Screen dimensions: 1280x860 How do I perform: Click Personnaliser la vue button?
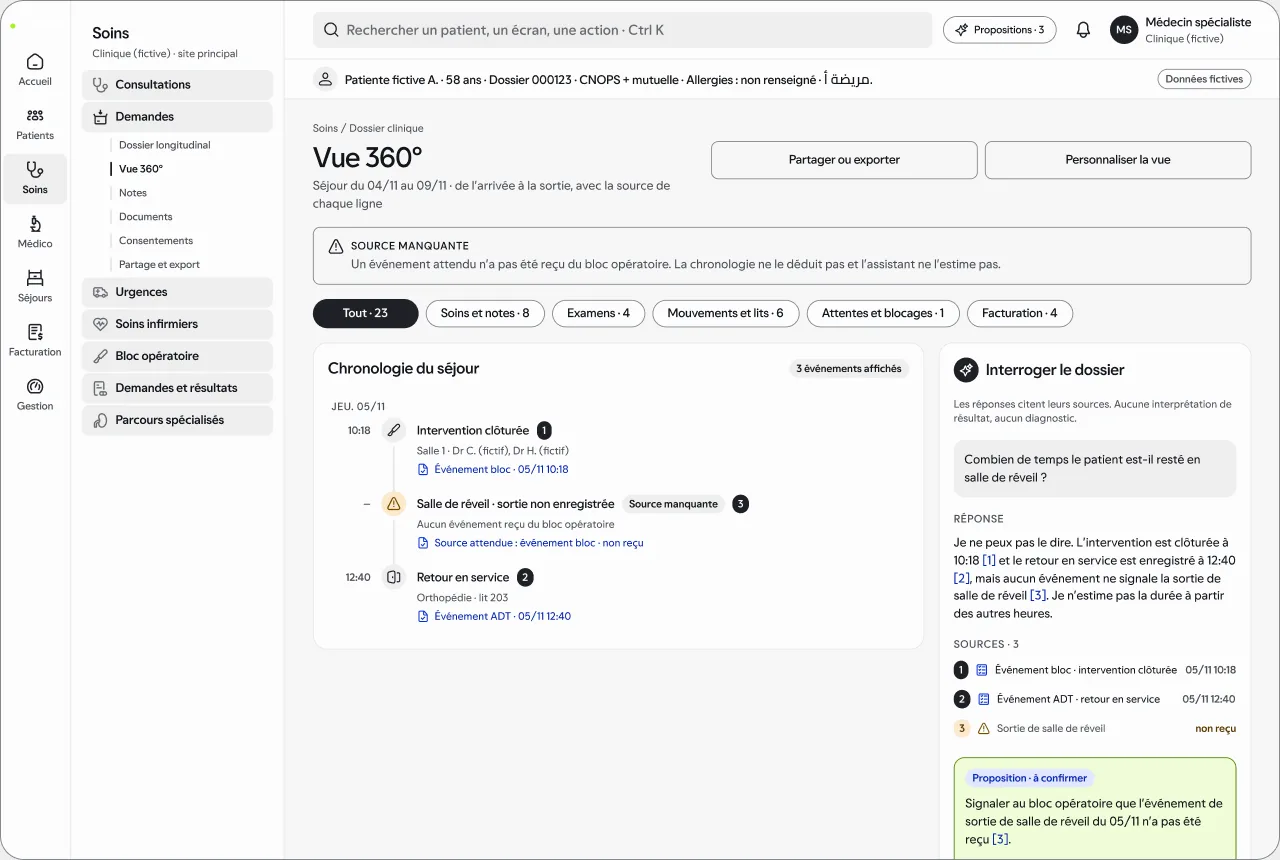[x=1118, y=160]
